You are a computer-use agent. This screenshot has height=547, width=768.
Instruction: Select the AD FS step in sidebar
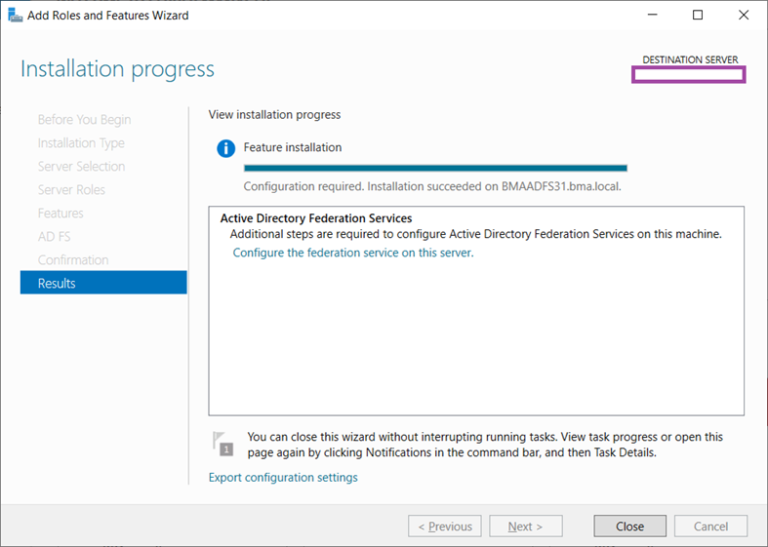[x=54, y=237]
